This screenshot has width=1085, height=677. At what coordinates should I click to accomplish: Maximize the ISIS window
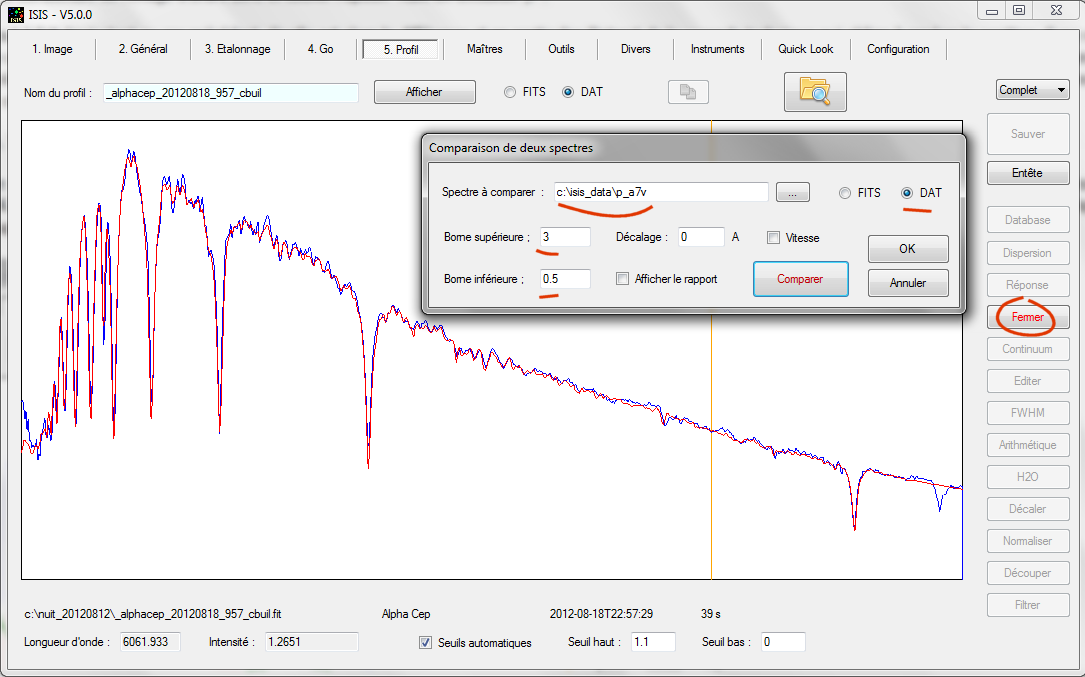click(1019, 10)
